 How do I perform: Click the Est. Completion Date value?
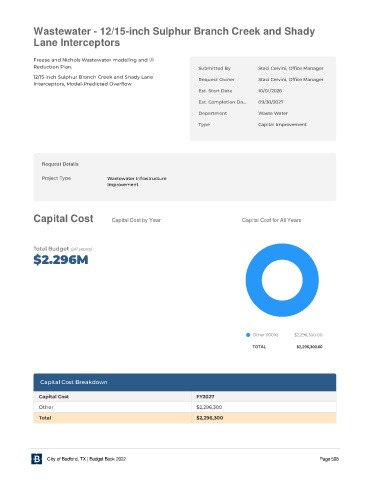click(271, 102)
